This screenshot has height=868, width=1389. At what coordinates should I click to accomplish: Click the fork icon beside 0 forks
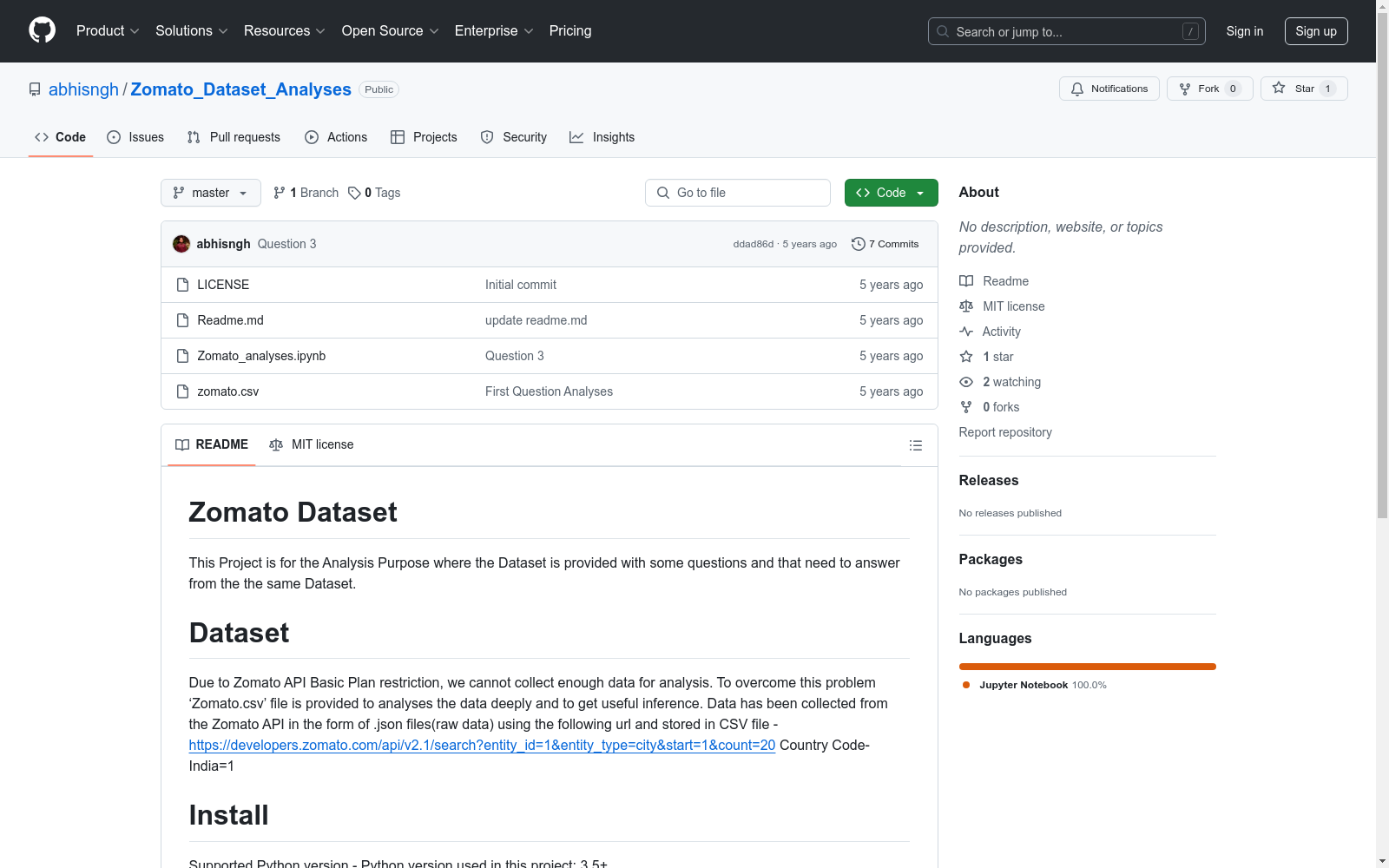point(966,407)
